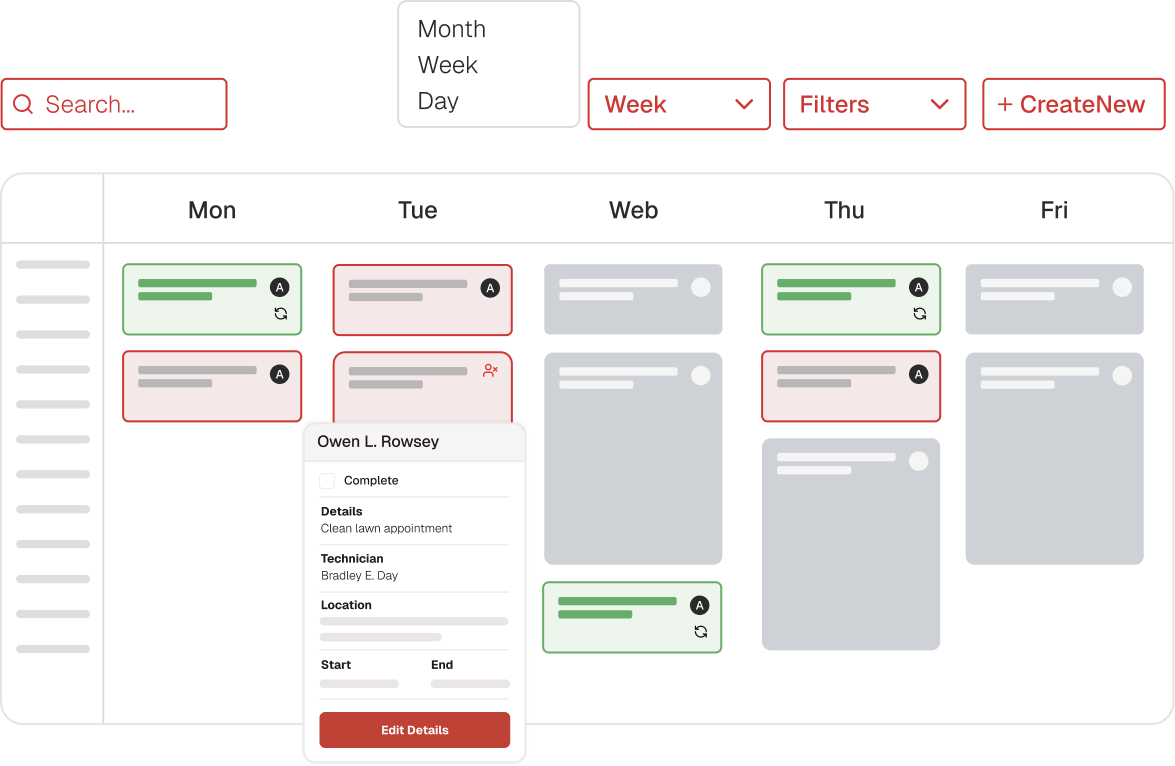Click the plus icon in CreateNew
The width and height of the screenshot is (1175, 766).
pos(1005,105)
